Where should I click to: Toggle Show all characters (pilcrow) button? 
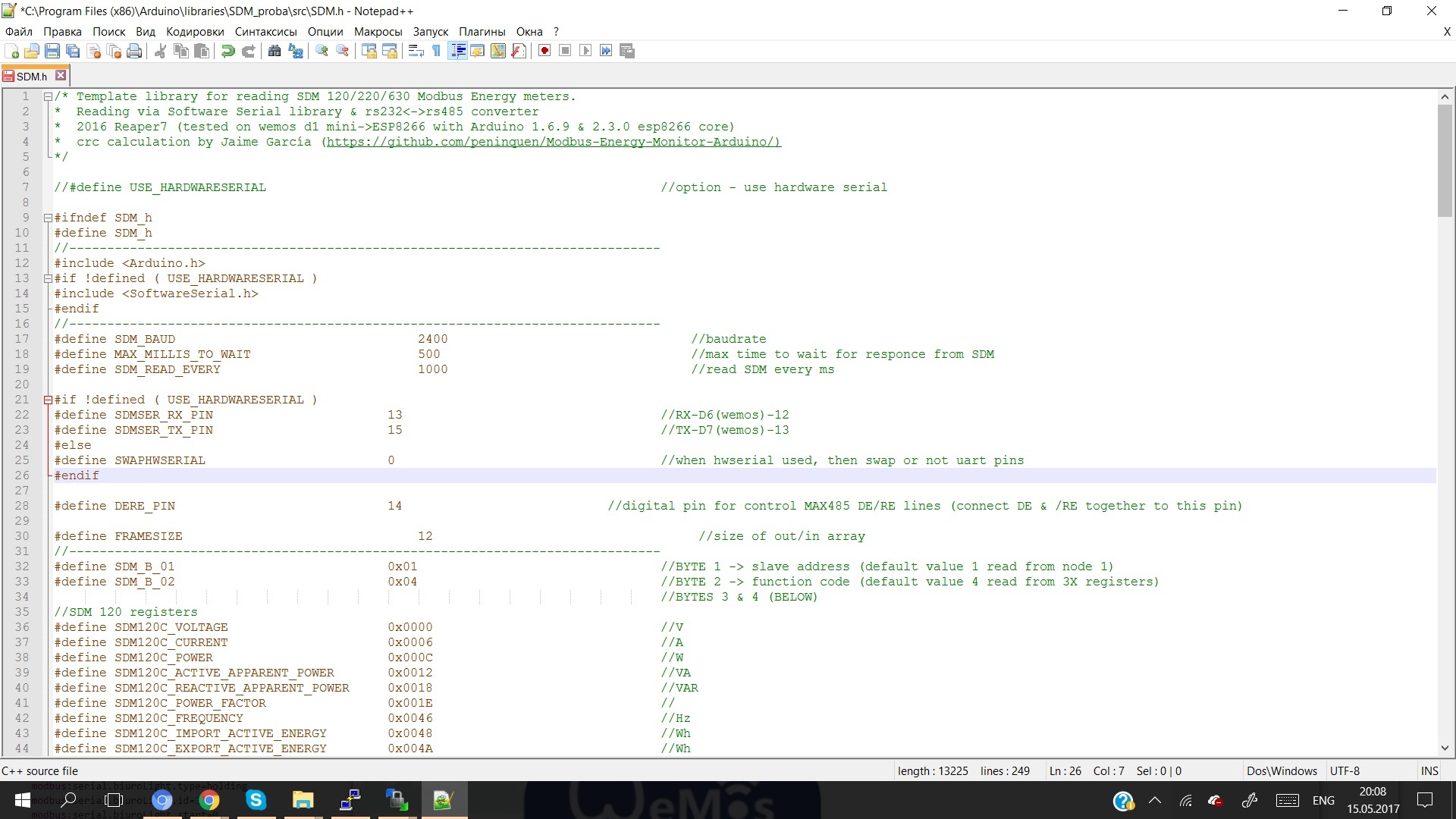tap(437, 51)
